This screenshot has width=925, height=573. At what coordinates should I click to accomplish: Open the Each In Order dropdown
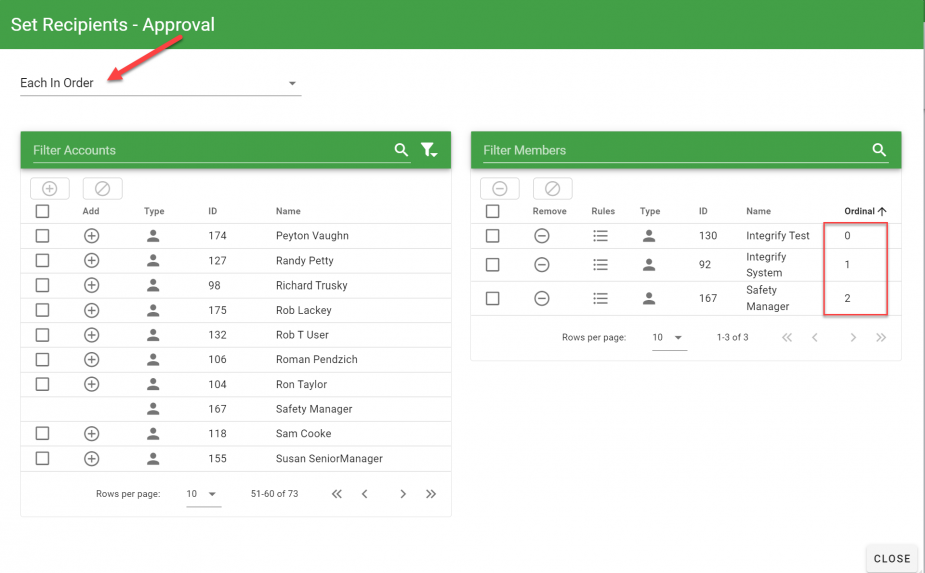pos(160,83)
